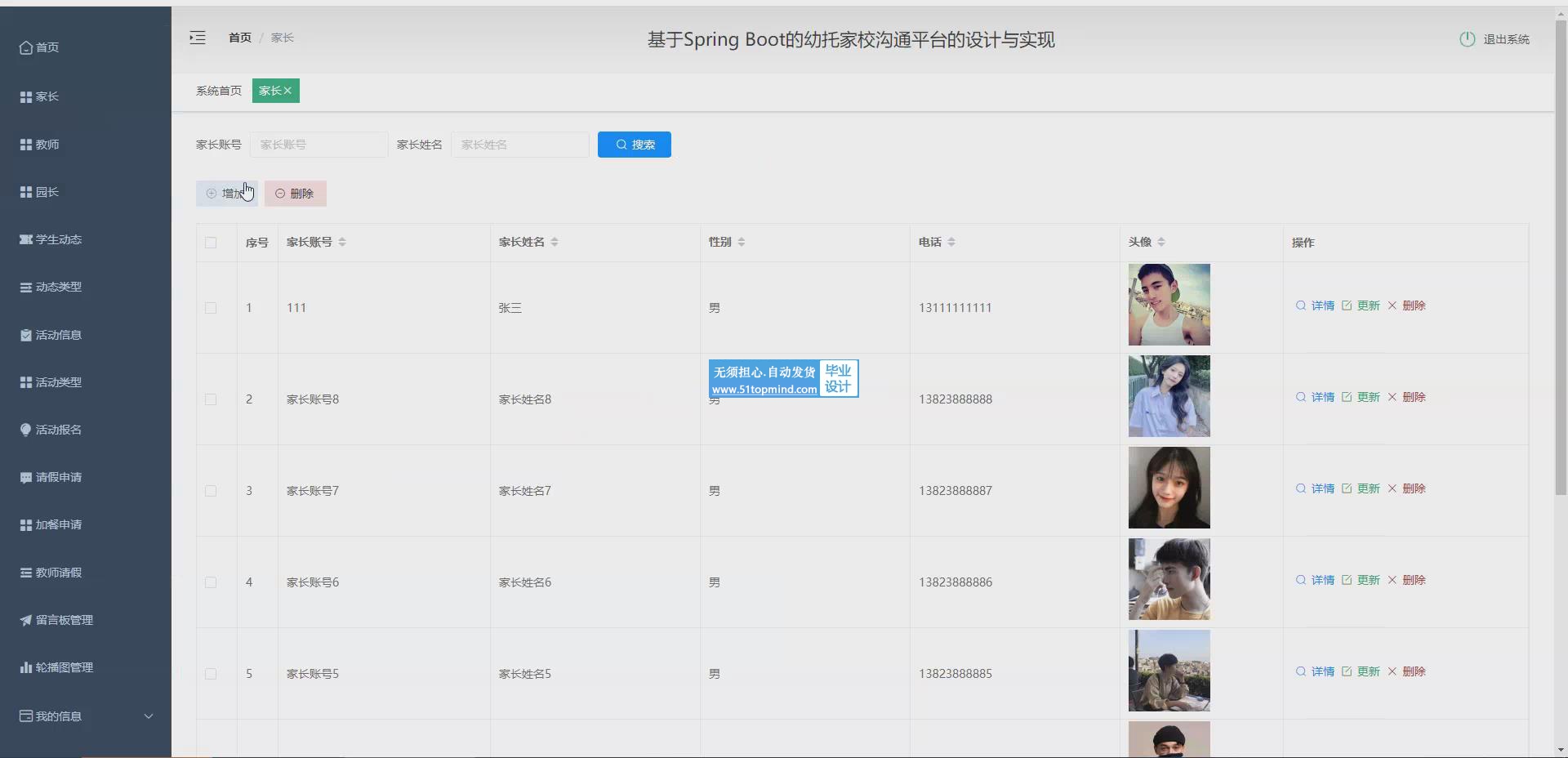Click the 动态类型 list icon in the sidebar
This screenshot has height=758, width=1568.
pyautogui.click(x=26, y=287)
